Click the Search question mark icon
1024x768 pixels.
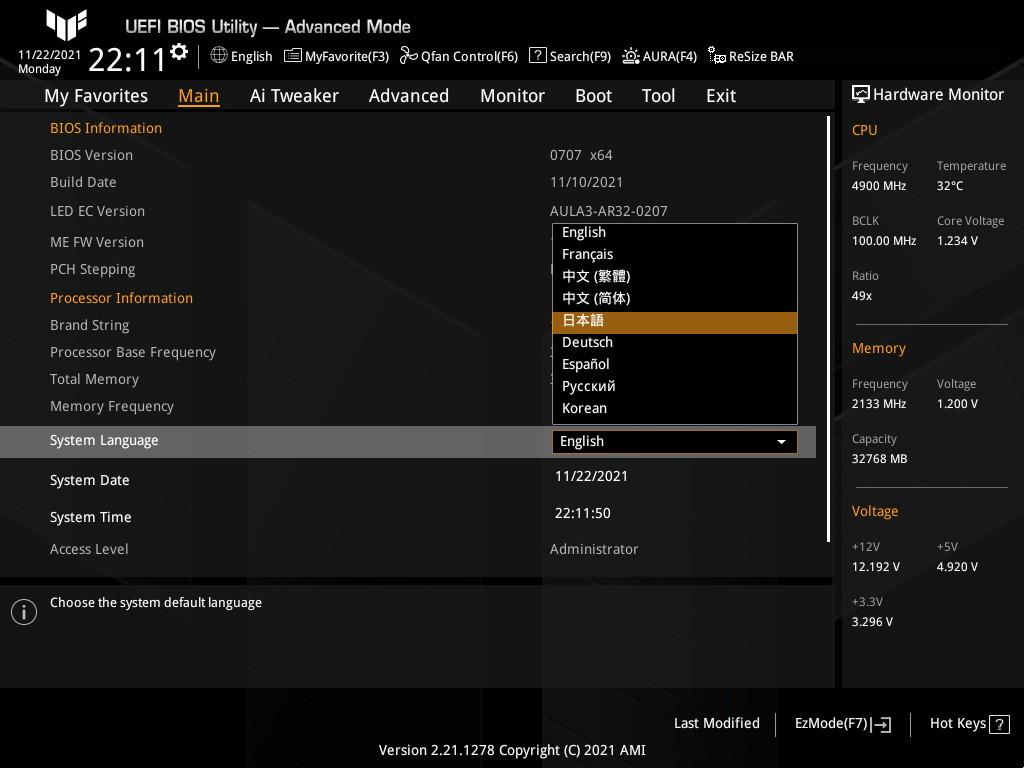click(x=537, y=56)
